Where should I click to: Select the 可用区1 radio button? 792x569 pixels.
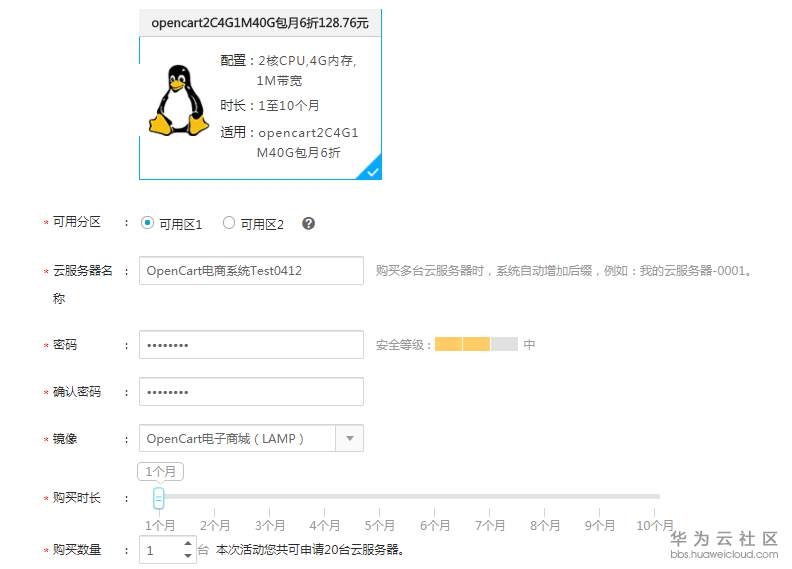147,223
